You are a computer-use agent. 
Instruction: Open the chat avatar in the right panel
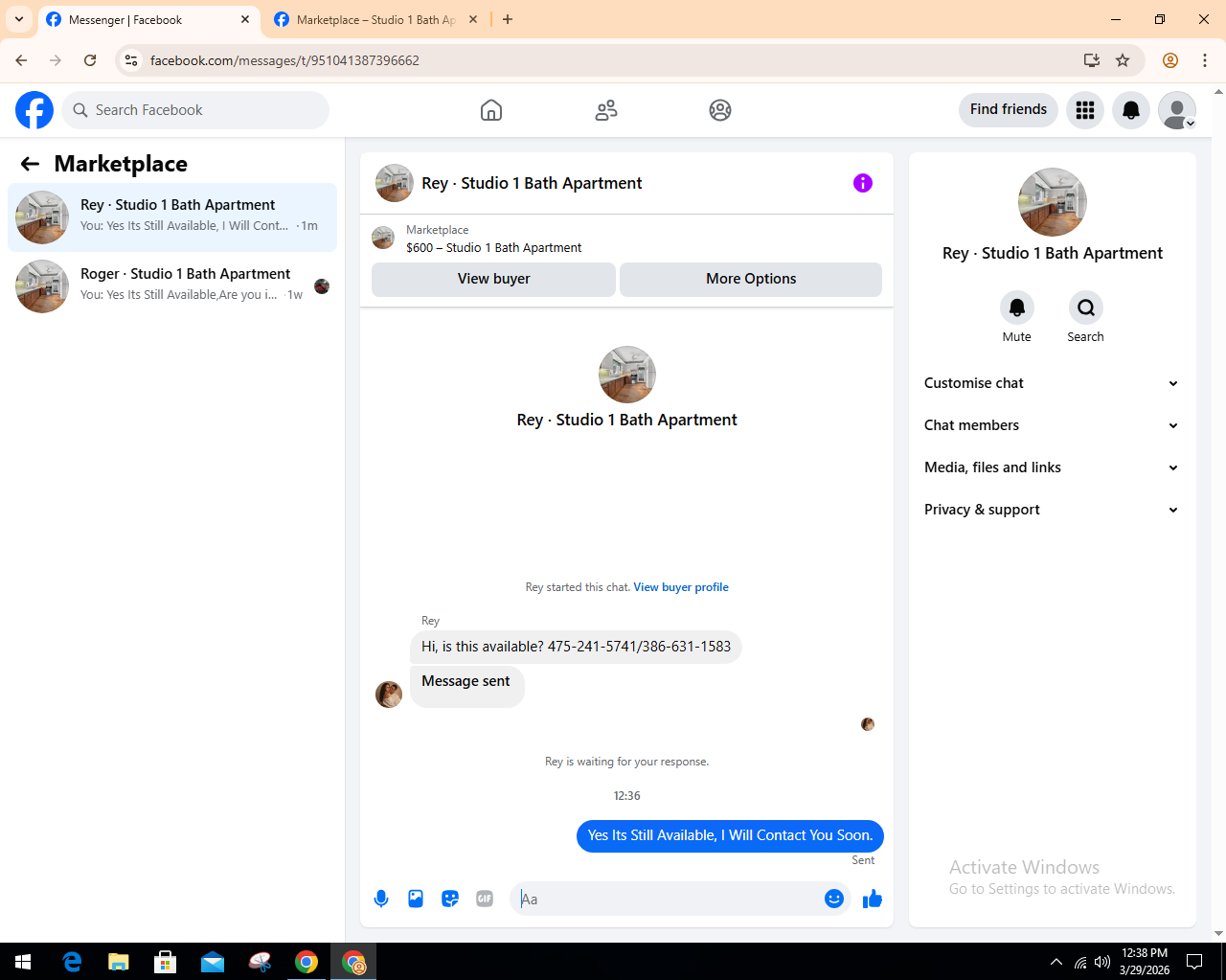pyautogui.click(x=1053, y=202)
